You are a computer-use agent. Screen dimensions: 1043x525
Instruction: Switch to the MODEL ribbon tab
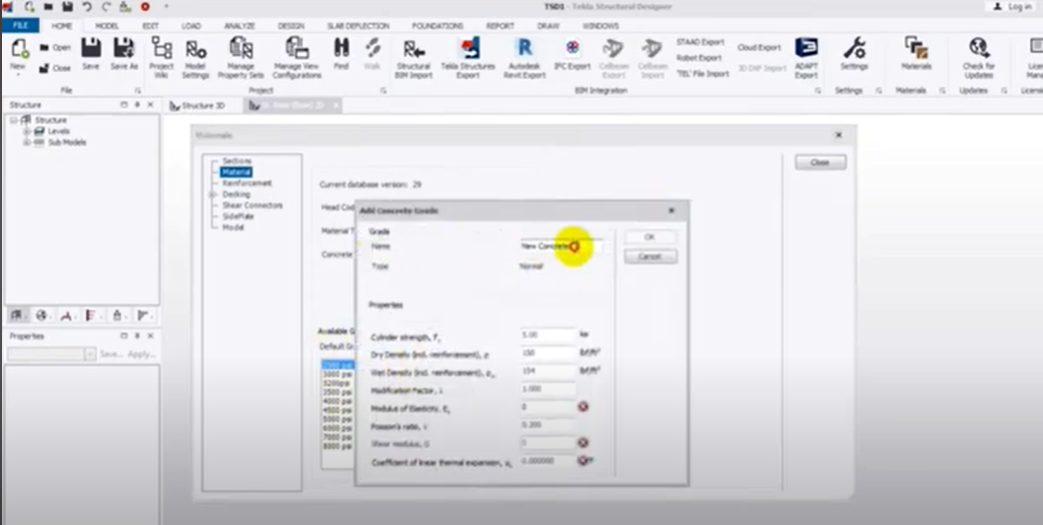pos(107,26)
